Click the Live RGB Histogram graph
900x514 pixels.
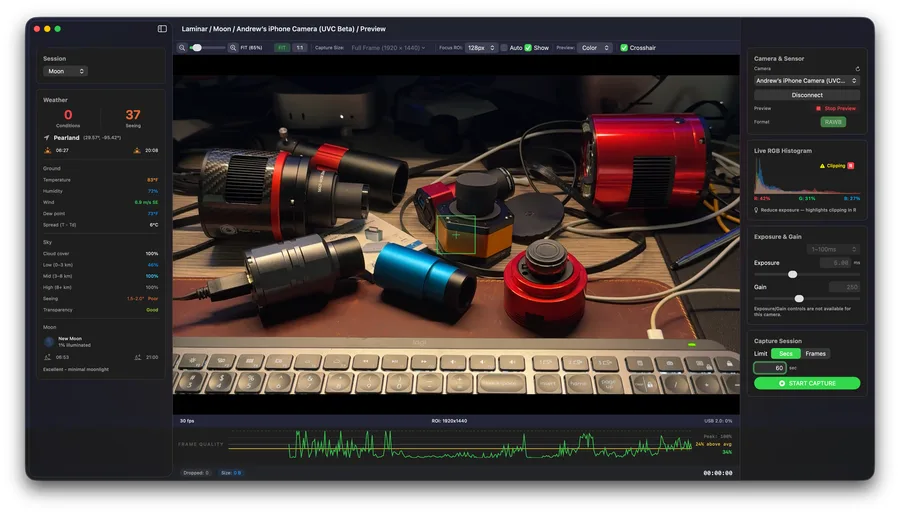tap(806, 176)
